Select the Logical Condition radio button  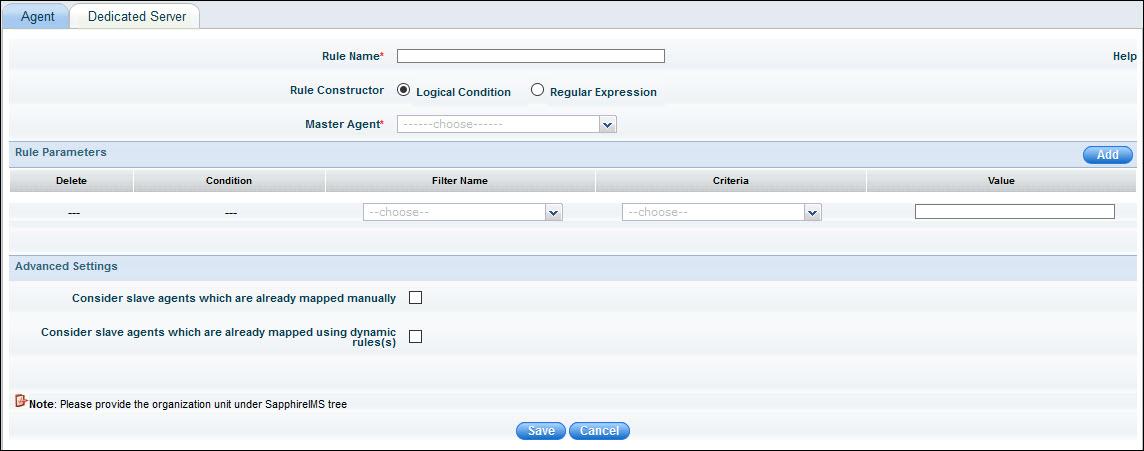[404, 90]
